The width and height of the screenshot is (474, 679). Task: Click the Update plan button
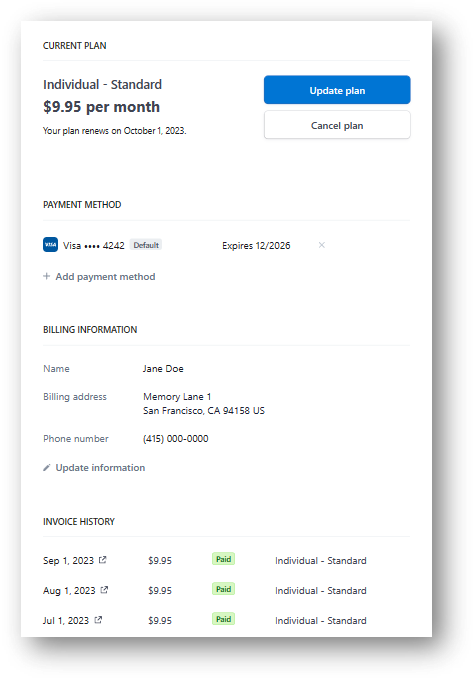coord(337,90)
